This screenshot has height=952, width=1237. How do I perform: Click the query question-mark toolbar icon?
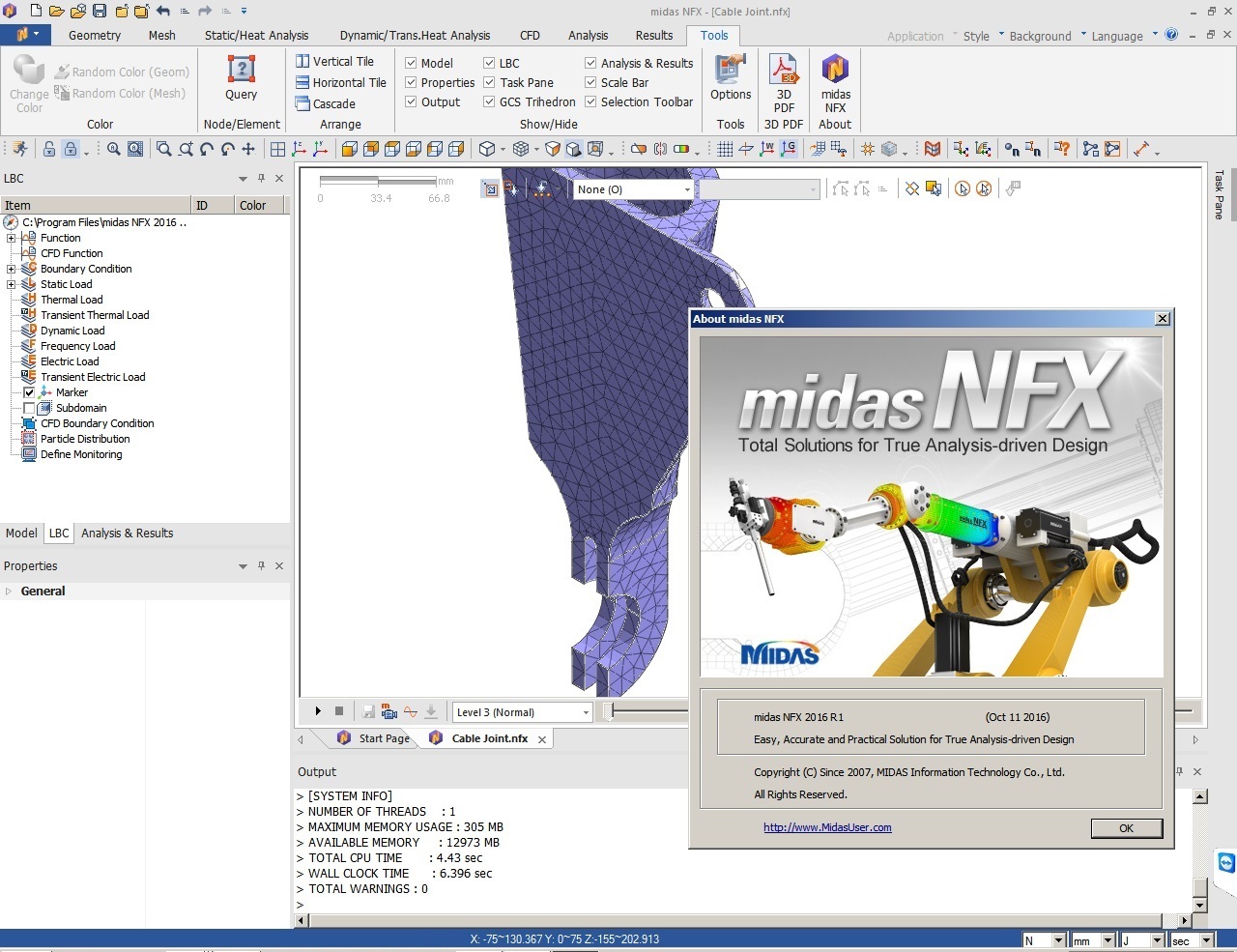pyautogui.click(x=1062, y=149)
